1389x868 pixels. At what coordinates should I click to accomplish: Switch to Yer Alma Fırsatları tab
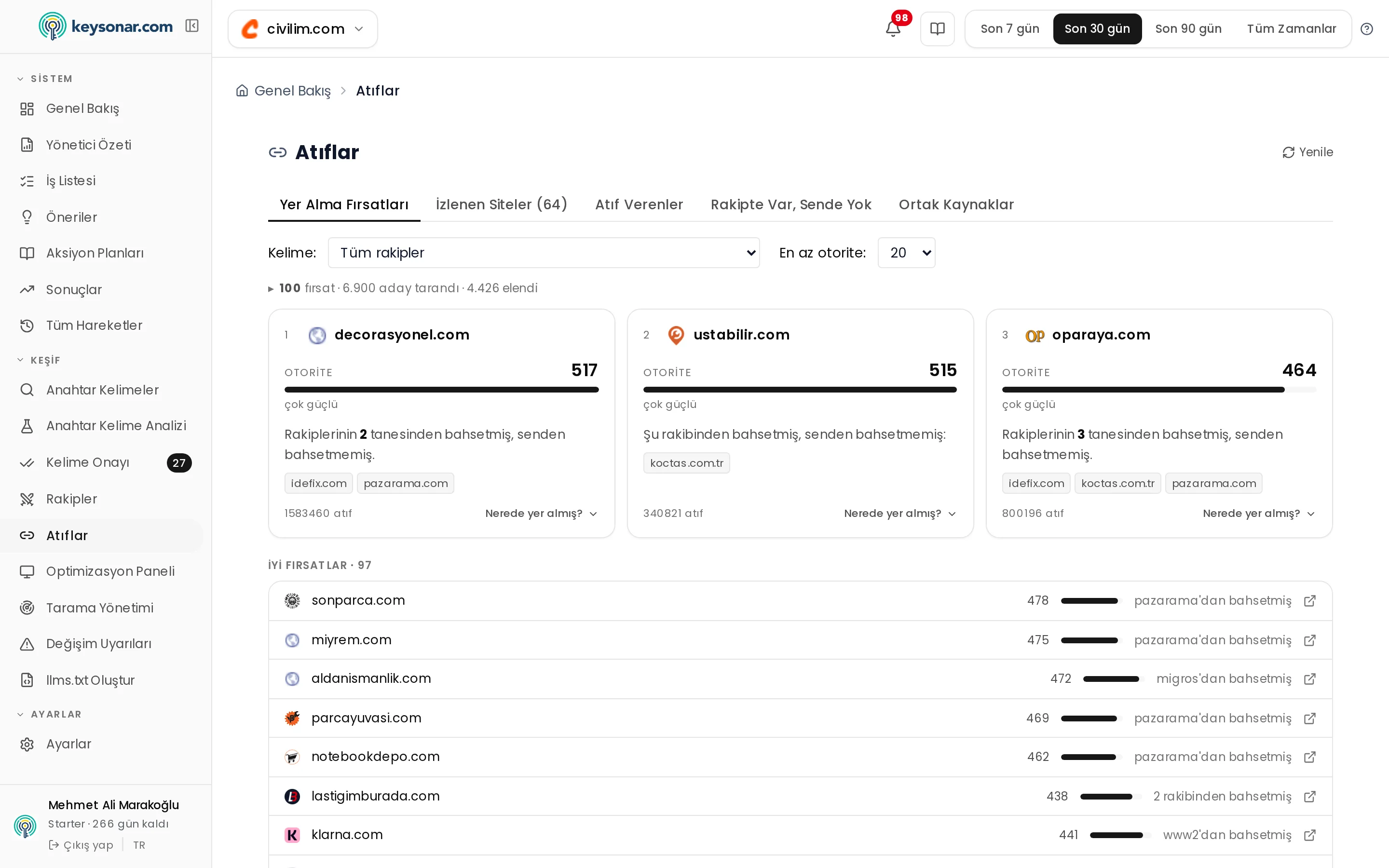point(344,204)
